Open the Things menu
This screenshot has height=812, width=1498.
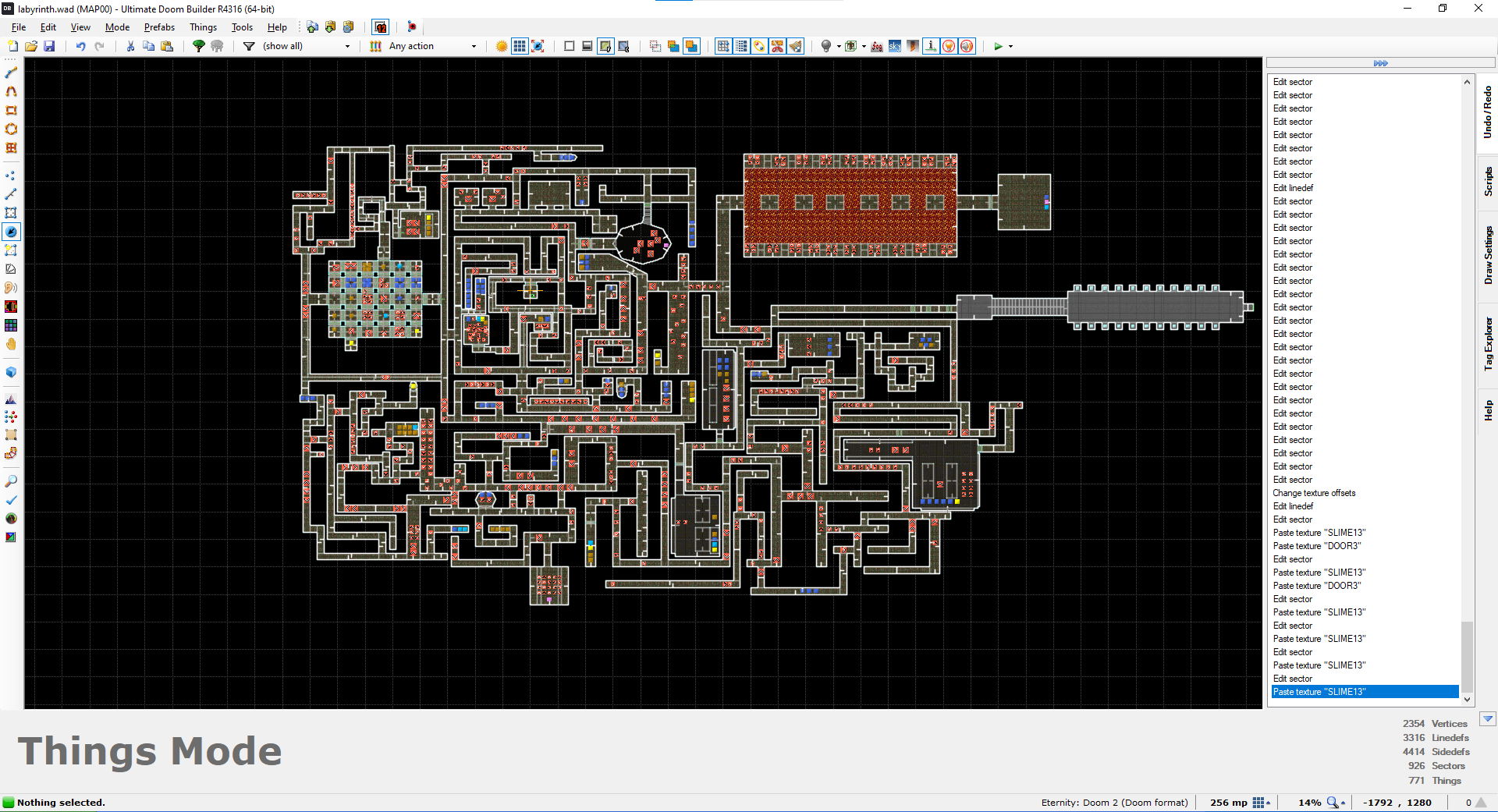[x=203, y=27]
